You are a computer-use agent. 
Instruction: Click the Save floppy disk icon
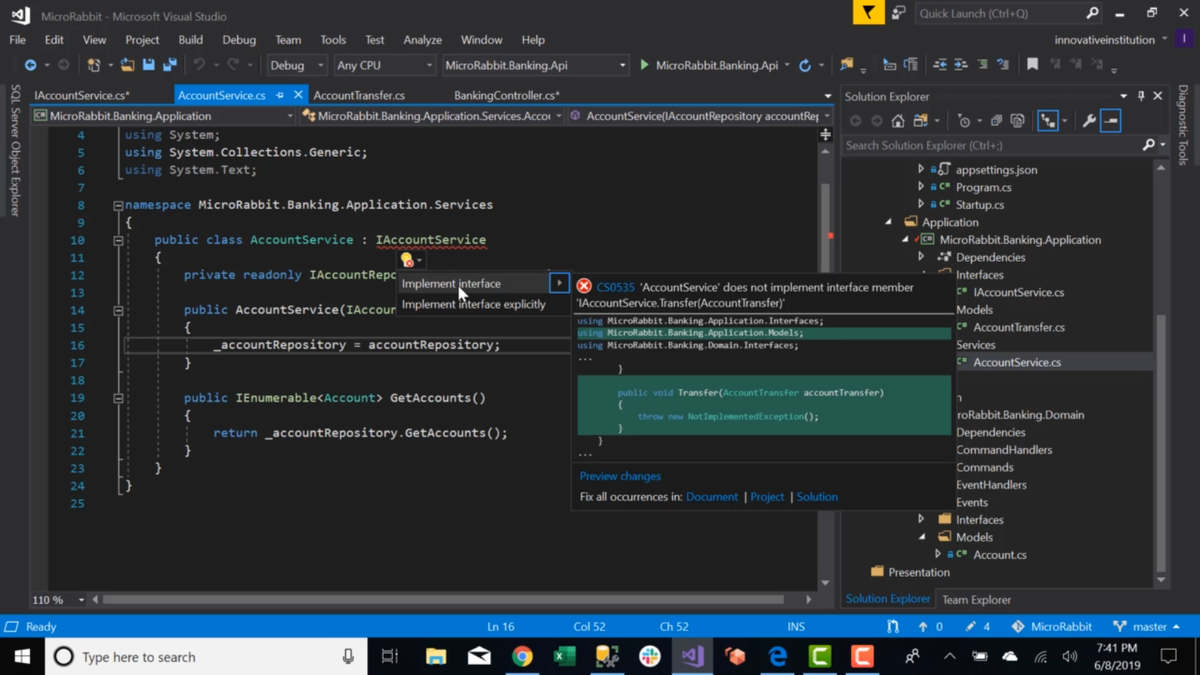click(148, 65)
